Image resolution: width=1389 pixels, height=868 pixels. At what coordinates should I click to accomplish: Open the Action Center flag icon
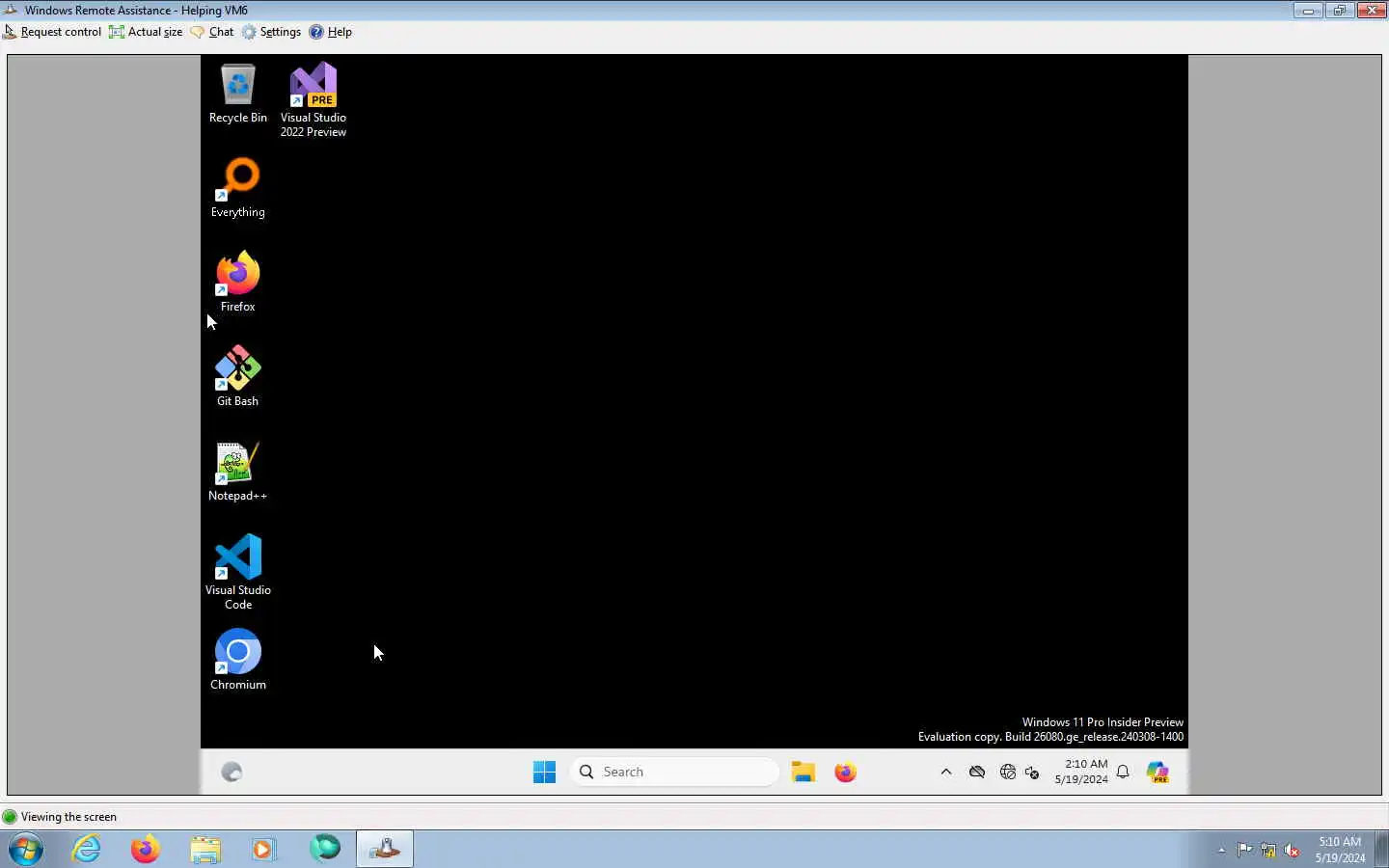[1244, 851]
